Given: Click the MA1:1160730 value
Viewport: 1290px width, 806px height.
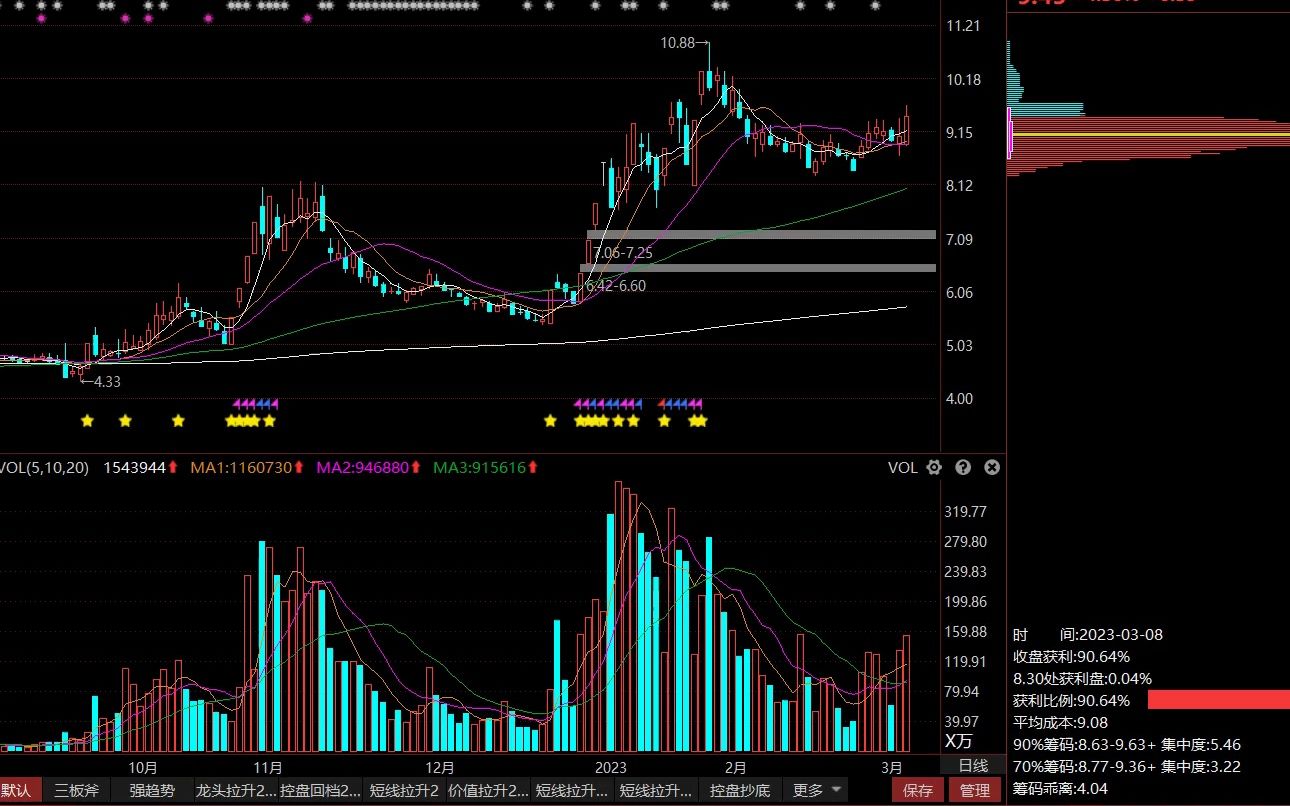Looking at the screenshot, I should tap(241, 467).
